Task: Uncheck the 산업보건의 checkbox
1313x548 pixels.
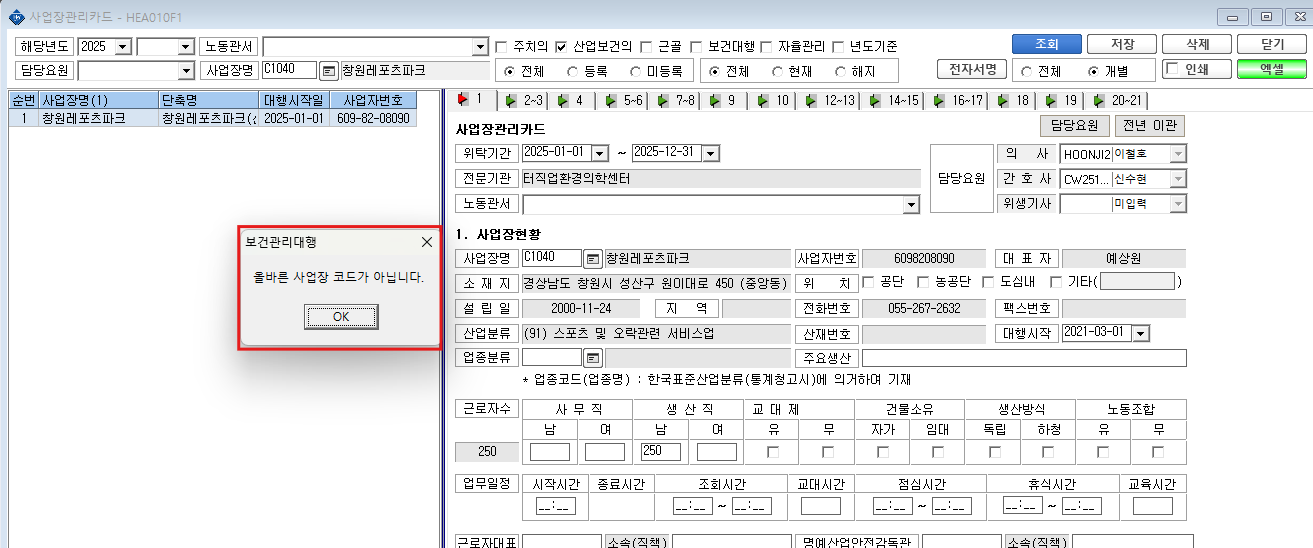Action: coord(562,46)
